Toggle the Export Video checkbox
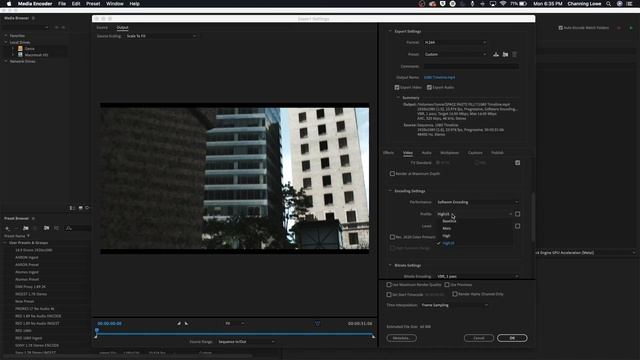 [x=397, y=87]
